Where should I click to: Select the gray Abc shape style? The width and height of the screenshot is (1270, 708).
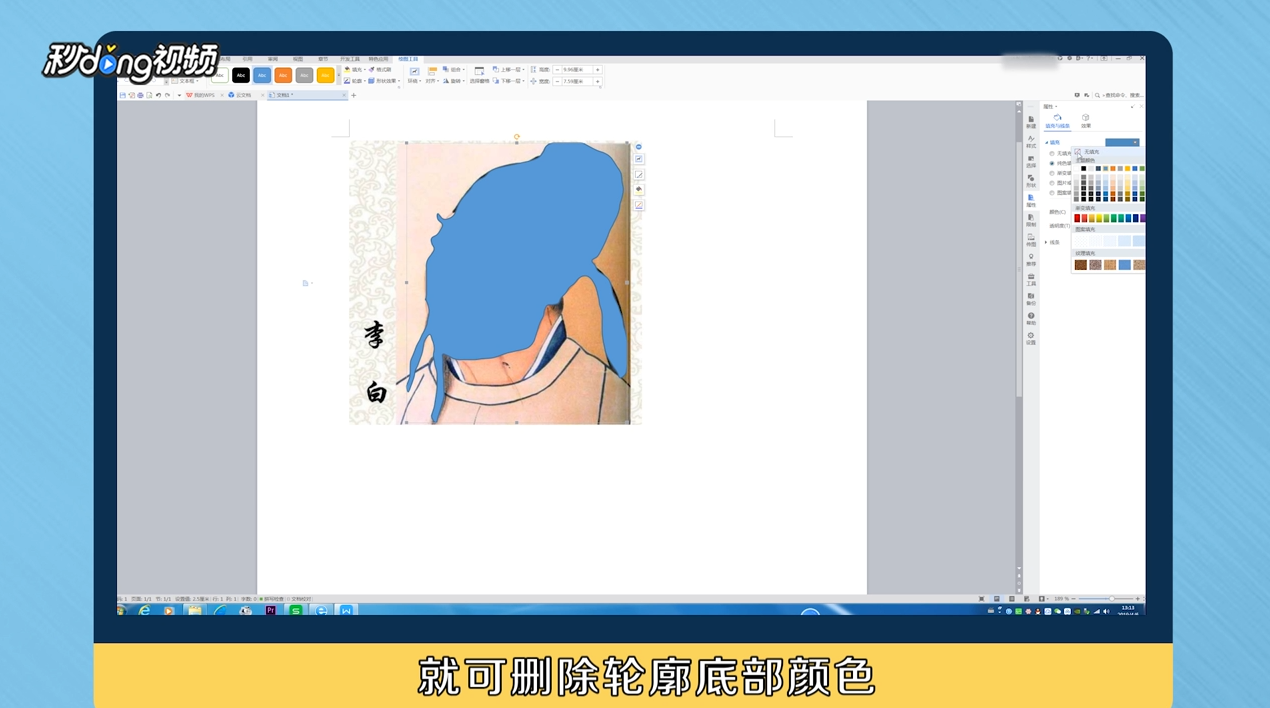[x=304, y=75]
